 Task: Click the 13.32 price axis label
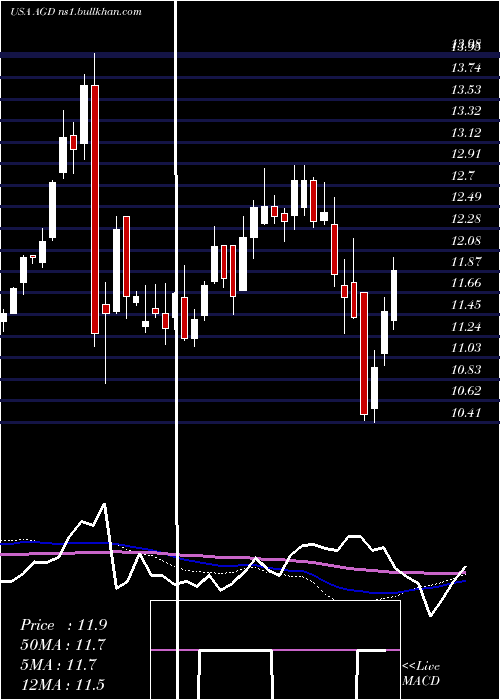pos(467,111)
